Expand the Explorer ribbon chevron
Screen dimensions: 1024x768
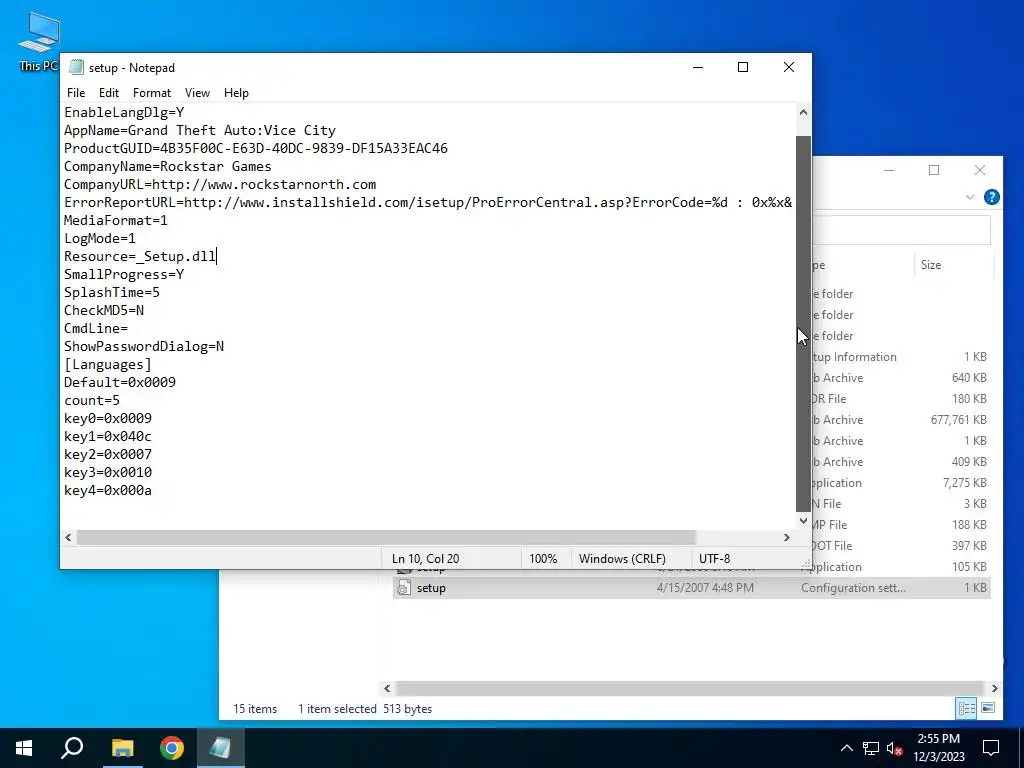(970, 197)
